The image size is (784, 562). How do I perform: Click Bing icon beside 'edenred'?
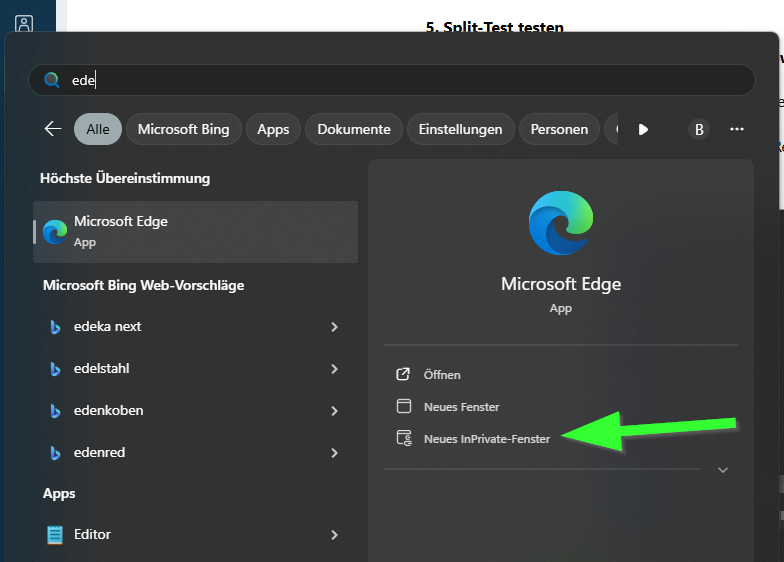pos(55,452)
